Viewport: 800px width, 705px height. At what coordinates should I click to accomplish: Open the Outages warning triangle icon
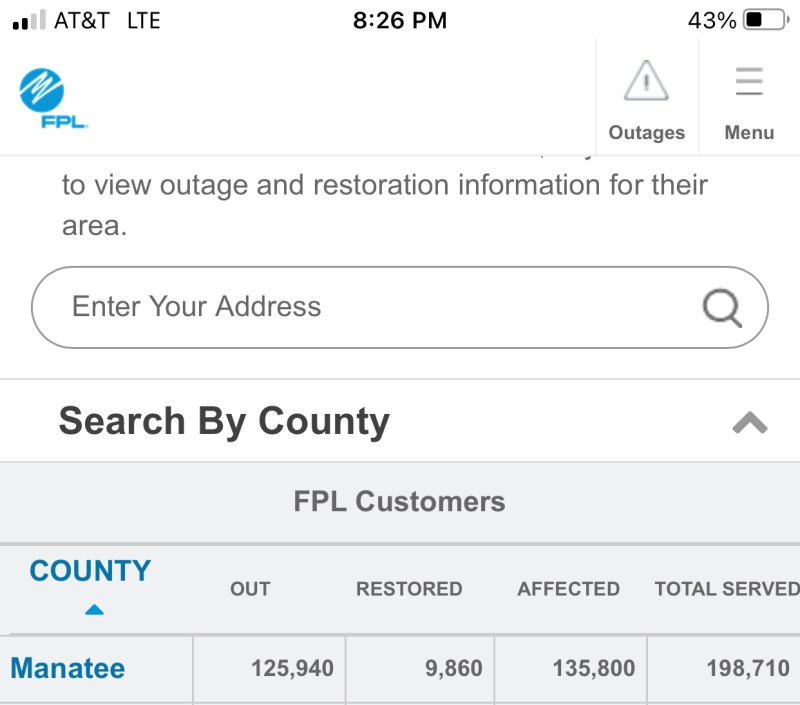point(646,81)
